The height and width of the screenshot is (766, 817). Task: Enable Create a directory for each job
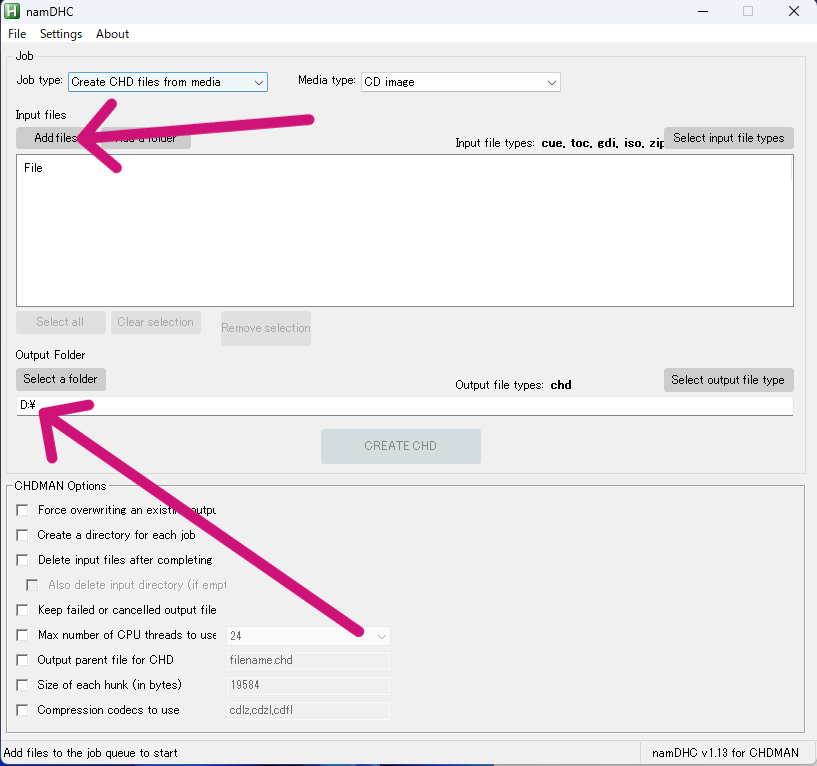(22, 535)
